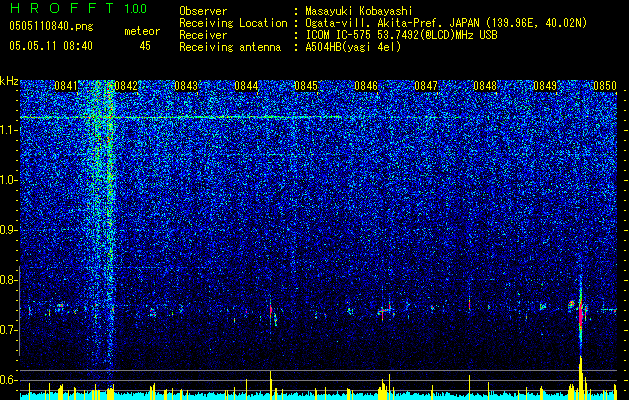Click the meteor count value 45
629x400 pixels.
[x=145, y=46]
